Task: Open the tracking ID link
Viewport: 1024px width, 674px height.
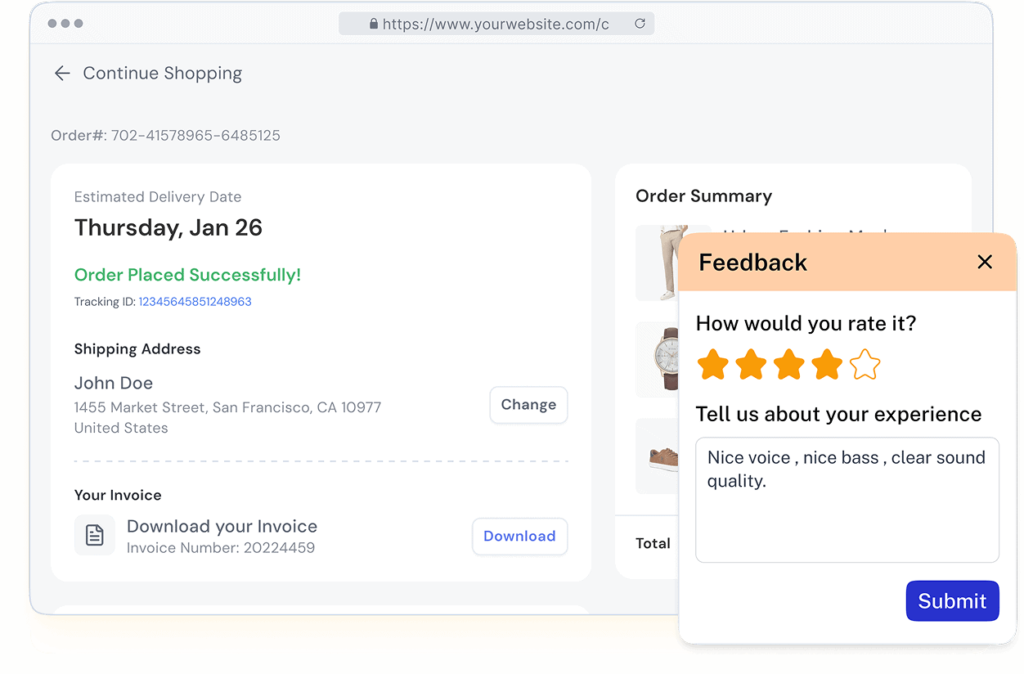Action: [195, 301]
